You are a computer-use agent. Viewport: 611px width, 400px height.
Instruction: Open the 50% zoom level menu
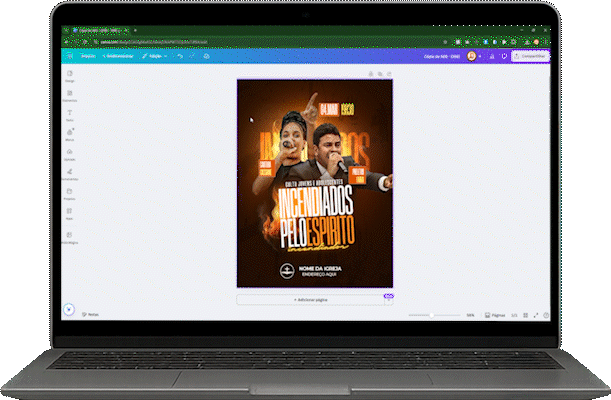(469, 315)
